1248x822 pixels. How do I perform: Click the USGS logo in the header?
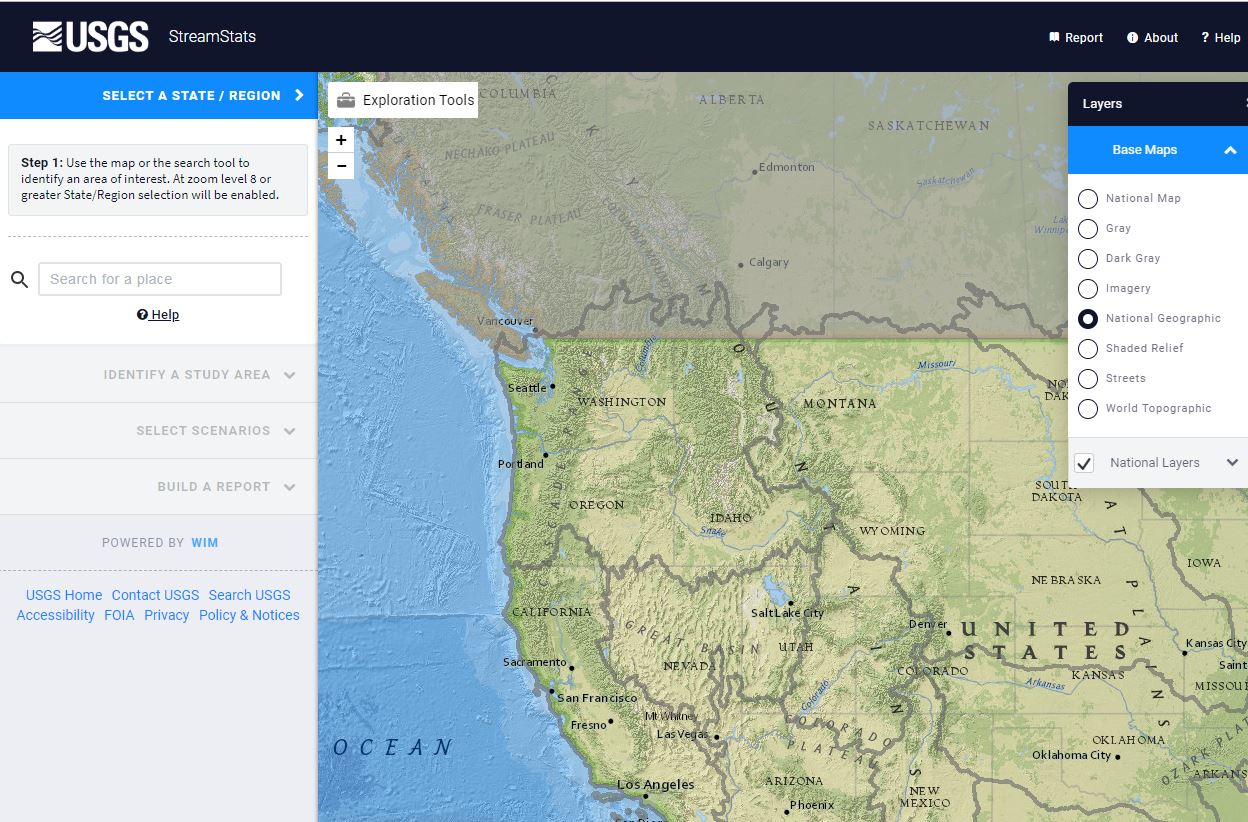point(90,35)
